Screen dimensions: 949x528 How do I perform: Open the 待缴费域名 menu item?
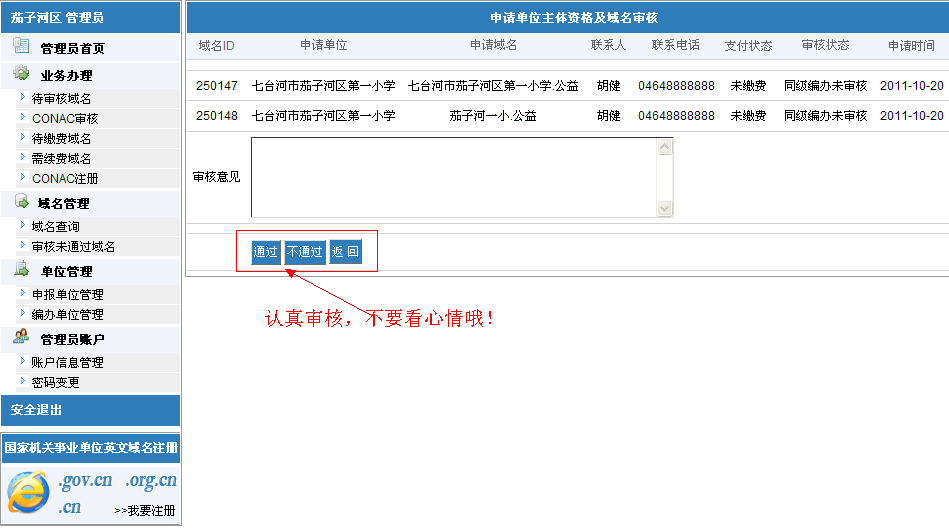[x=61, y=139]
